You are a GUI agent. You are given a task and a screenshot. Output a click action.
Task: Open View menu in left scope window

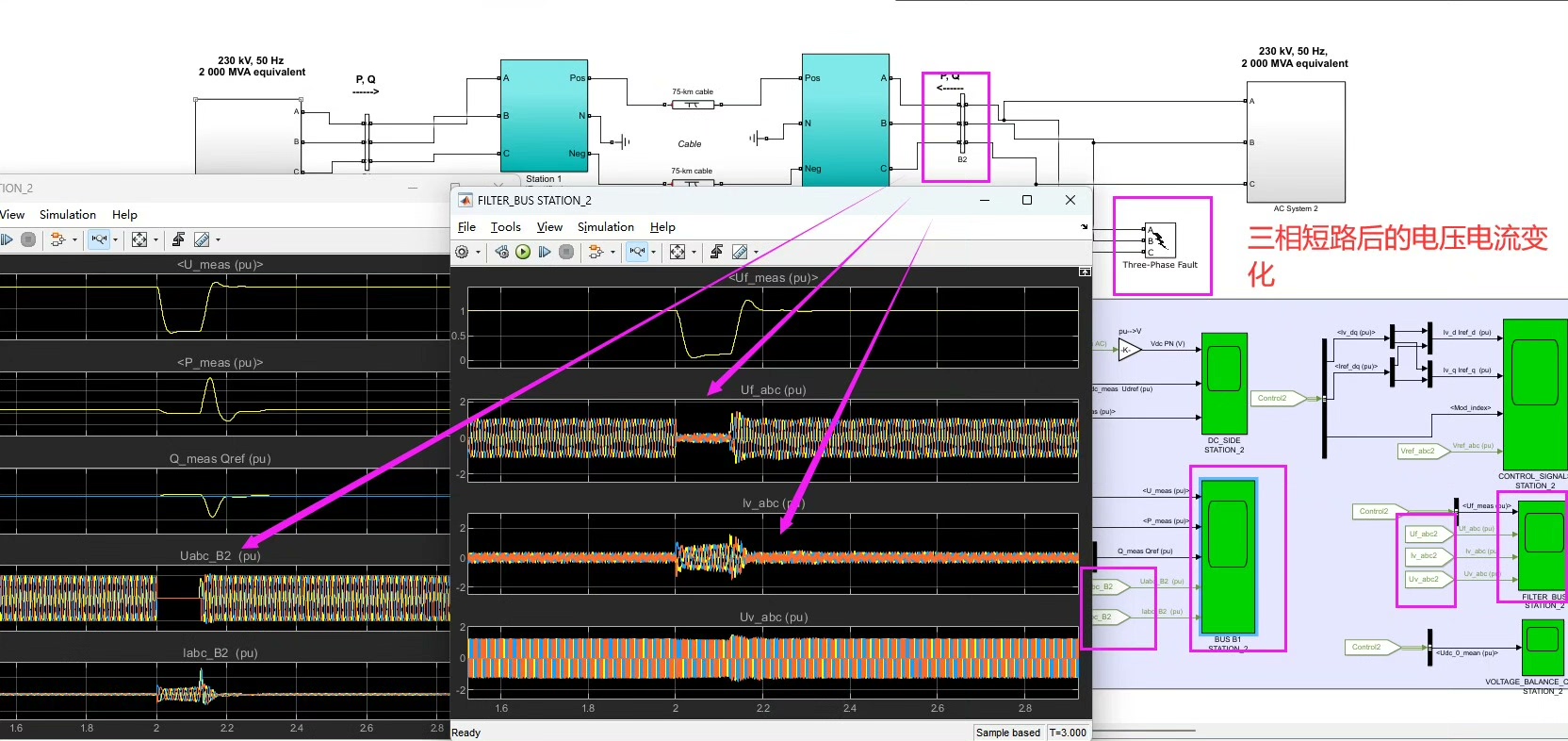(11, 215)
